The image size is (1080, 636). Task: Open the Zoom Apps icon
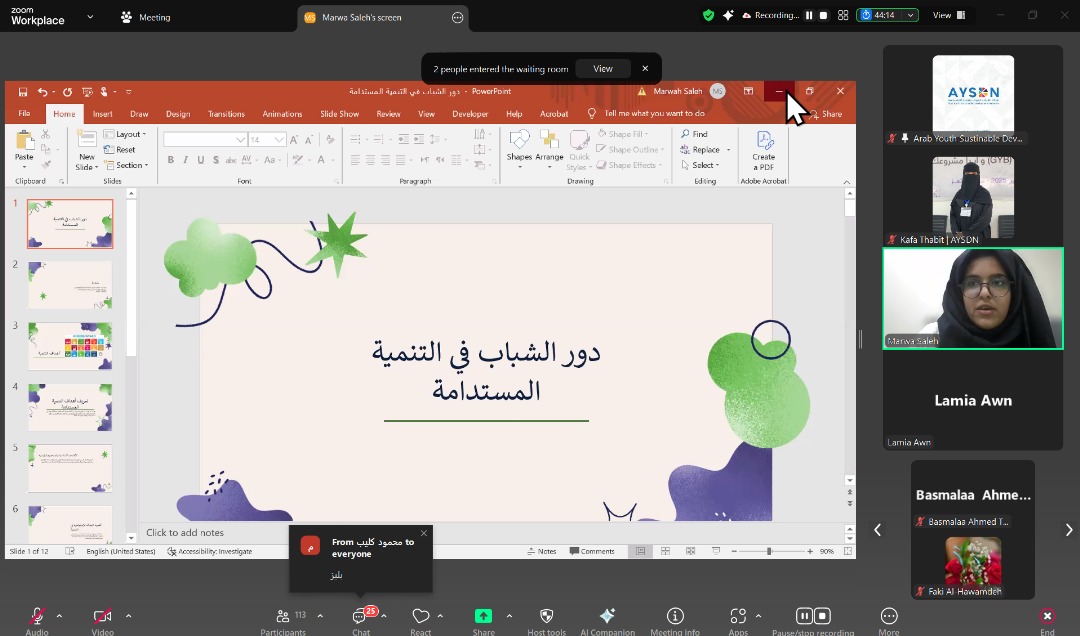(x=738, y=617)
